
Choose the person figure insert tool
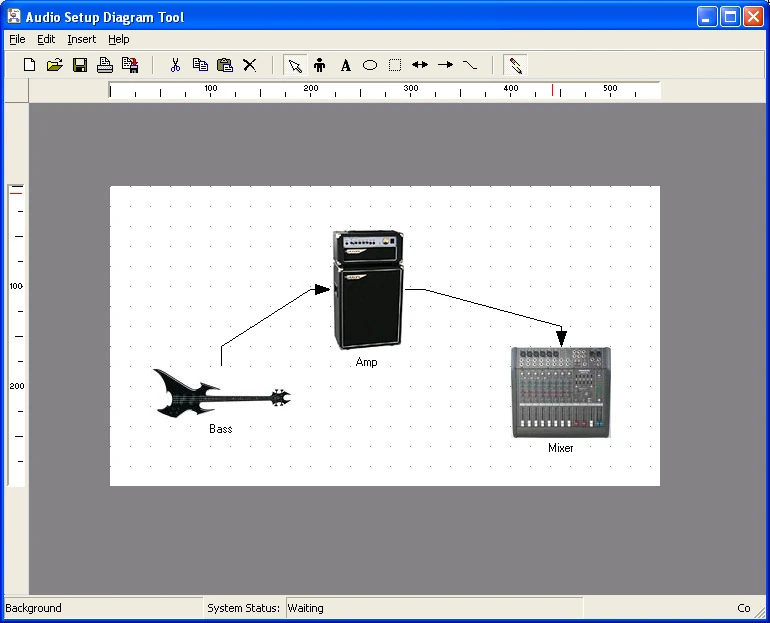coord(320,65)
